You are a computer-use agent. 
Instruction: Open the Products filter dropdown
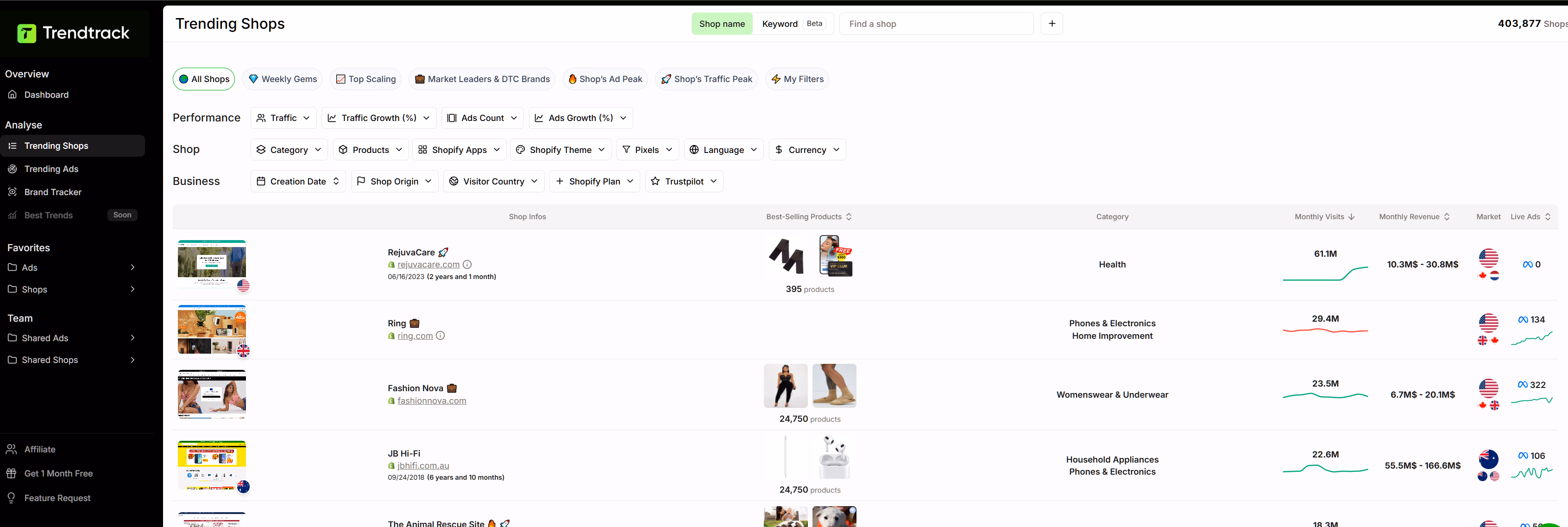pyautogui.click(x=371, y=149)
